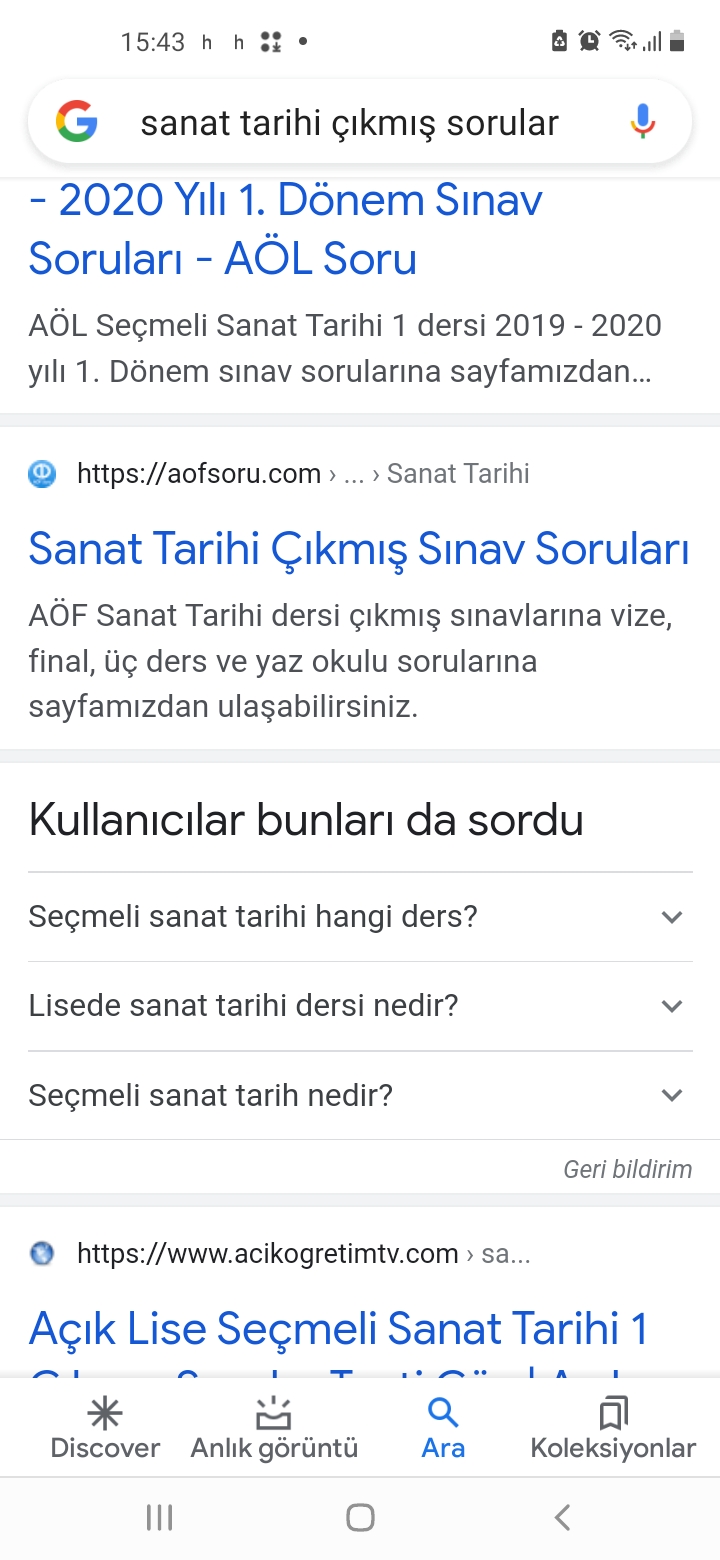The image size is (720, 1560).
Task: Tap the acikogretimtv.com site favicon
Action: pos(42,1253)
